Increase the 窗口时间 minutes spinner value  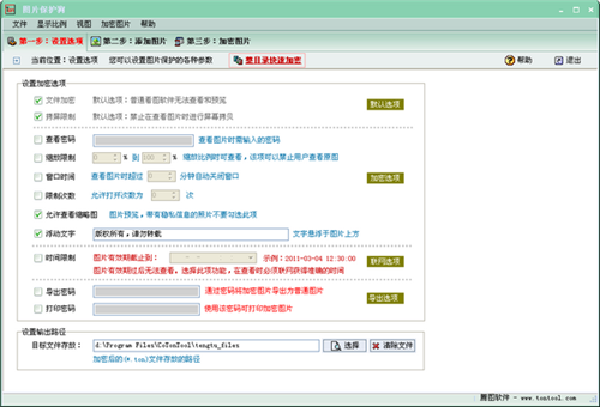(170, 174)
